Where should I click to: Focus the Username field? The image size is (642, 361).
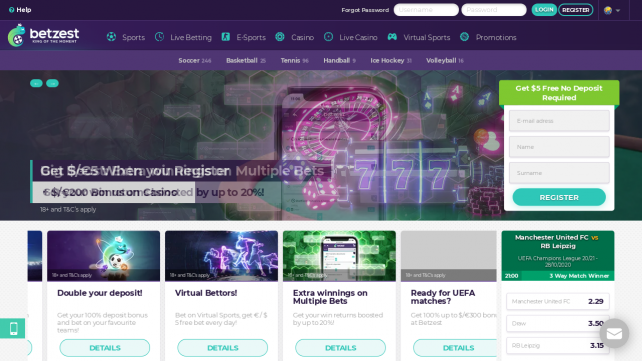[426, 10]
